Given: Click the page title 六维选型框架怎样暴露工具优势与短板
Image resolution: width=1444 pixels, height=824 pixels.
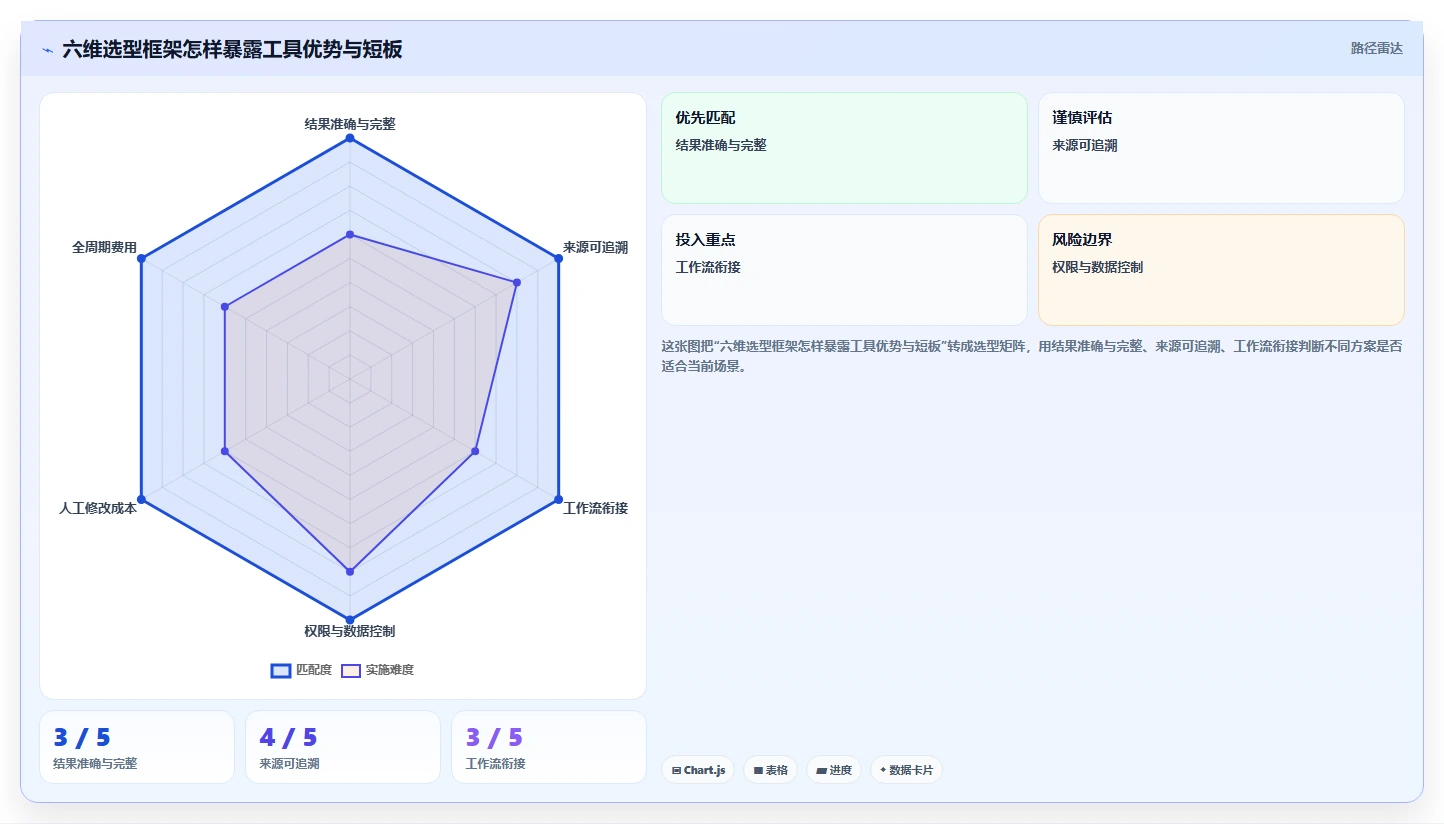Looking at the screenshot, I should [232, 49].
